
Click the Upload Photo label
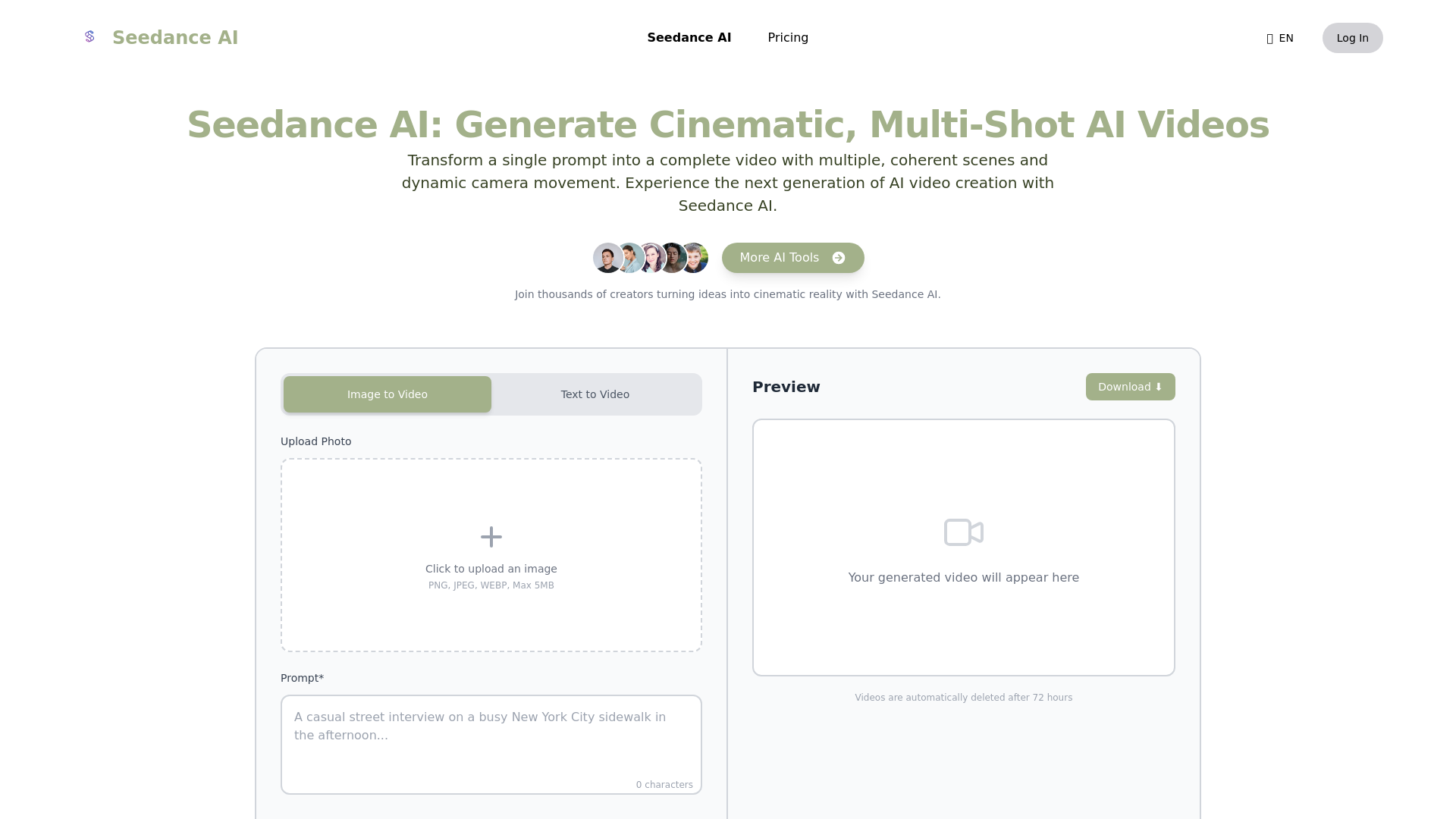315,441
